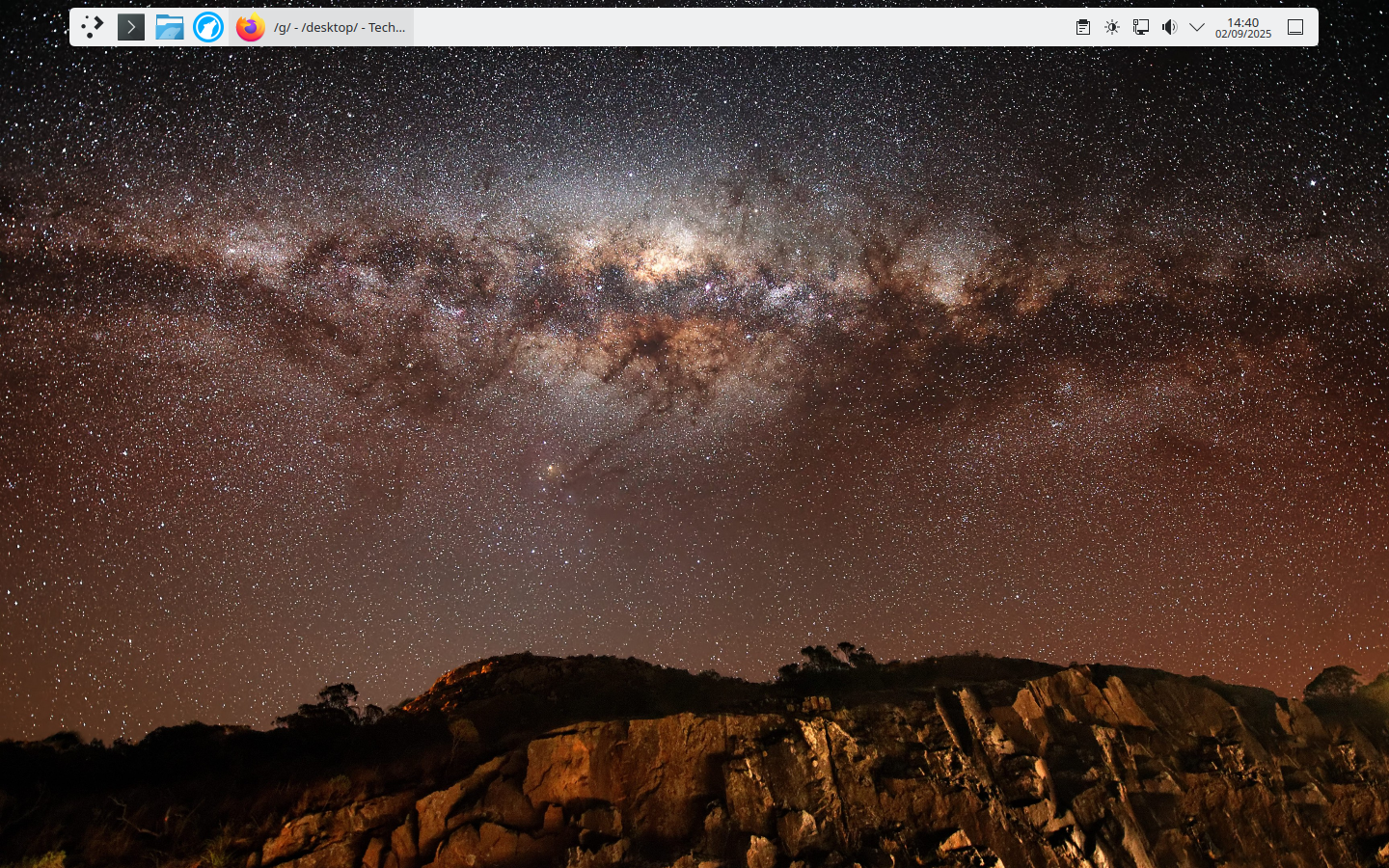This screenshot has width=1389, height=868.
Task: Launch the LibreWolf browser with the wolf icon
Action: 208,27
